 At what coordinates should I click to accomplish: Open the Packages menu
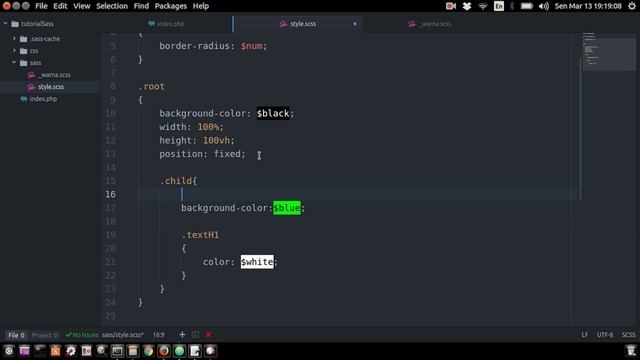click(x=171, y=6)
